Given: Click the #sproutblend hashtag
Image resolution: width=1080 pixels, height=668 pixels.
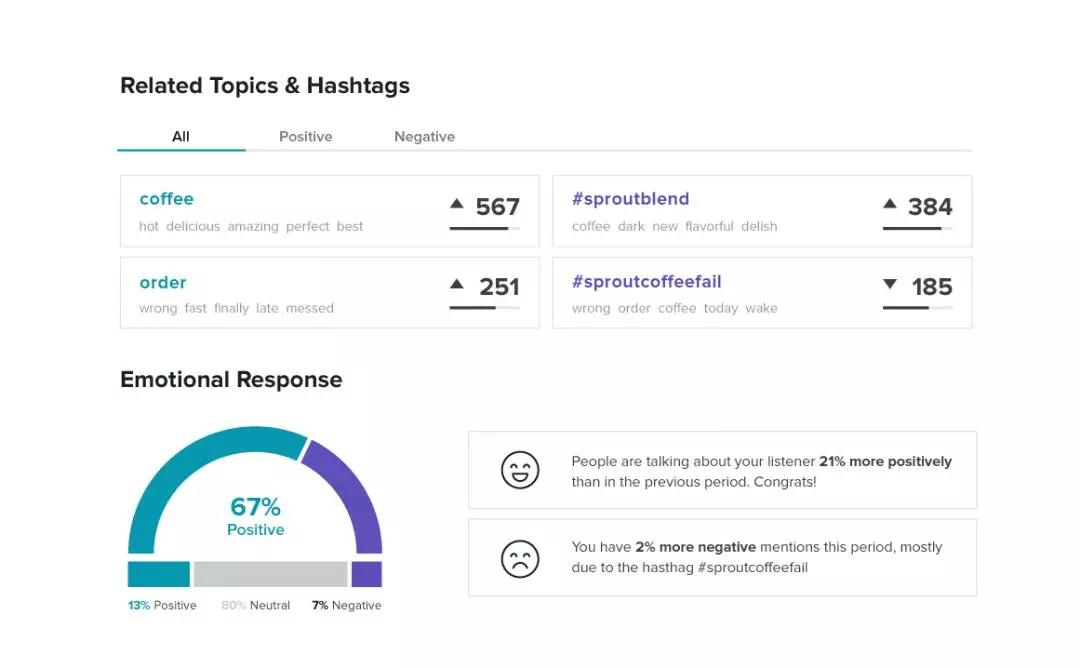Looking at the screenshot, I should [x=630, y=199].
